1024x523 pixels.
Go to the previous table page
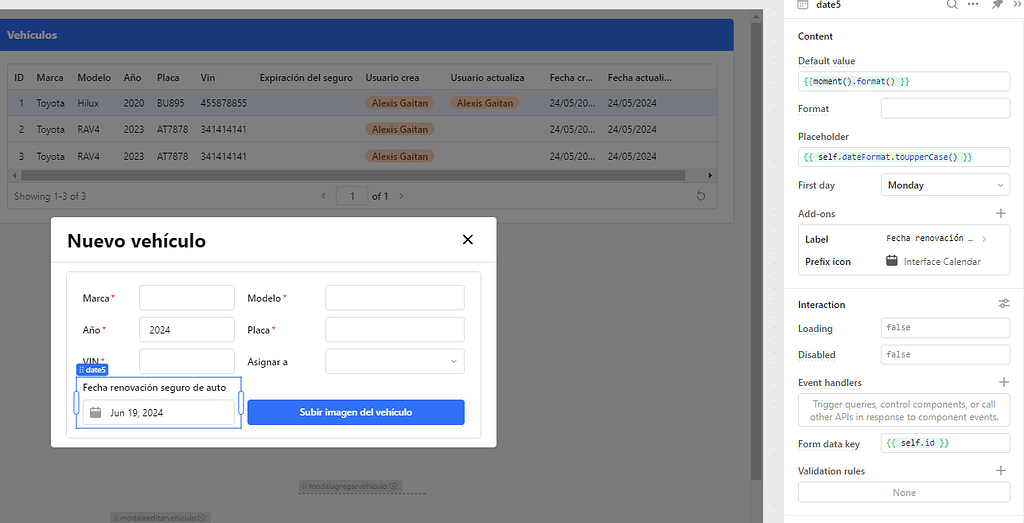[x=324, y=196]
